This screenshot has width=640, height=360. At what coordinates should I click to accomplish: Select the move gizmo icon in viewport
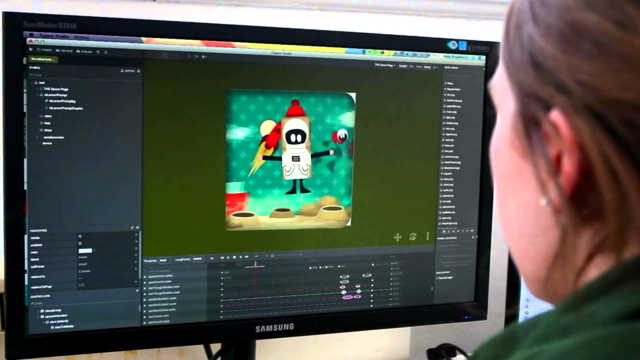[397, 237]
